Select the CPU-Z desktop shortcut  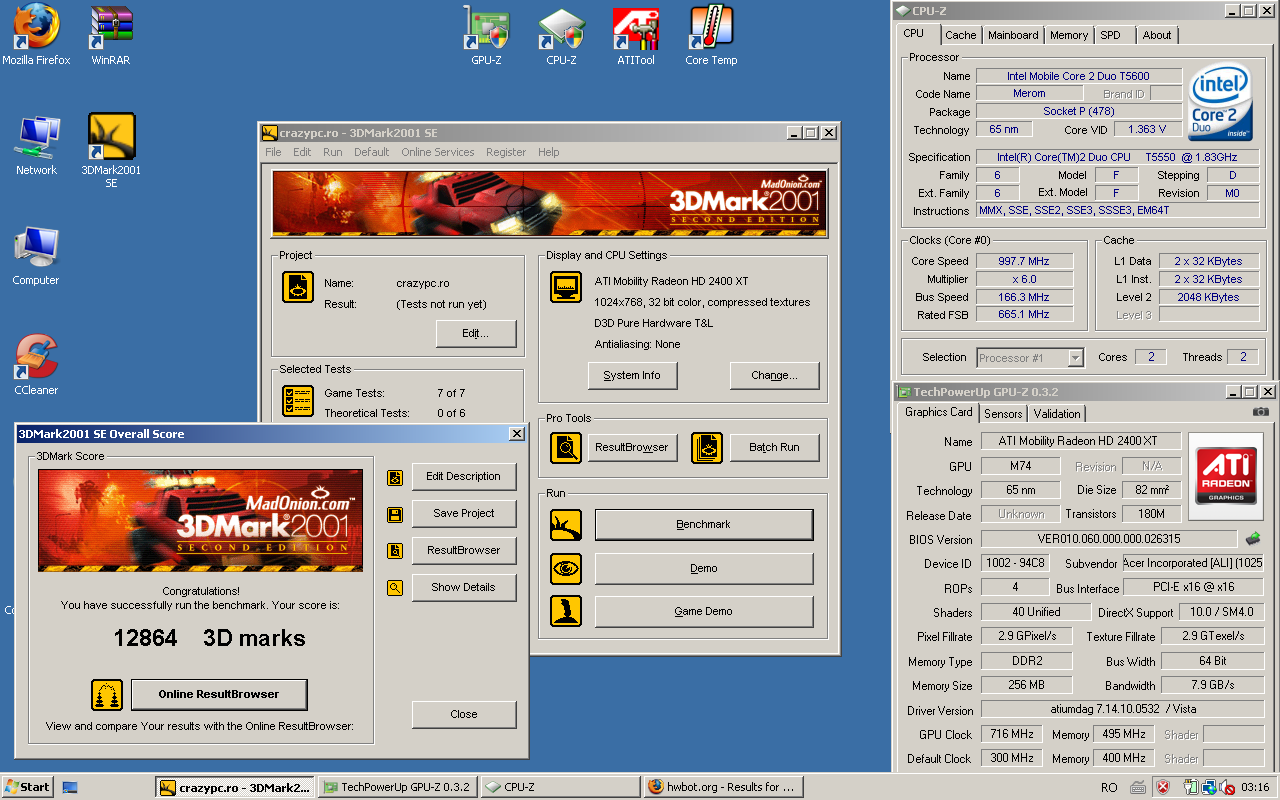pos(561,35)
